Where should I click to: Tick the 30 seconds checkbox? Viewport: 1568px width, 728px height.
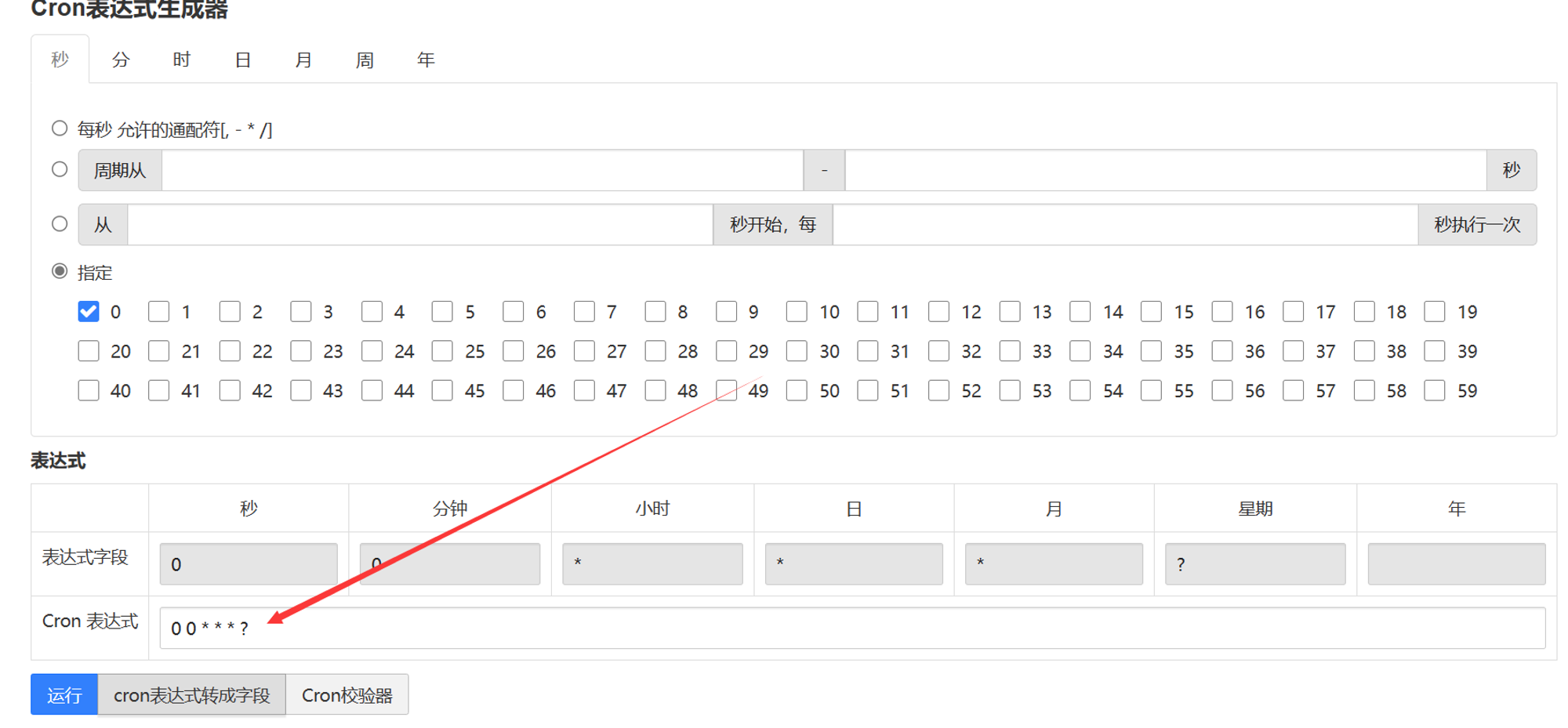(x=797, y=351)
